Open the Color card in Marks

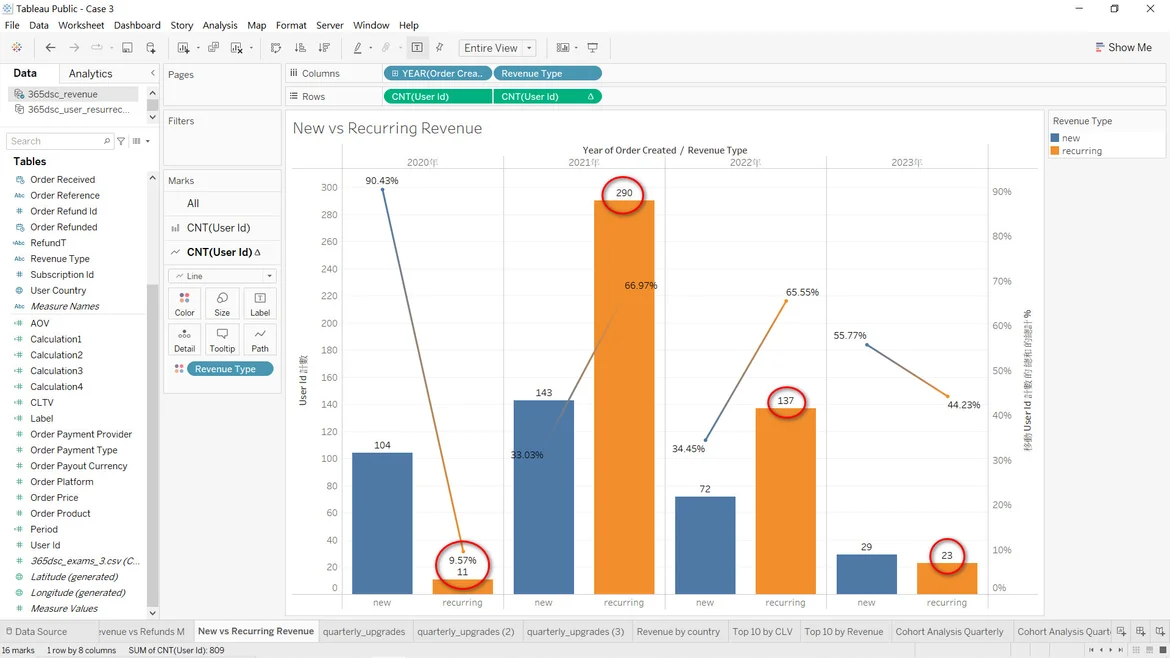(x=184, y=304)
